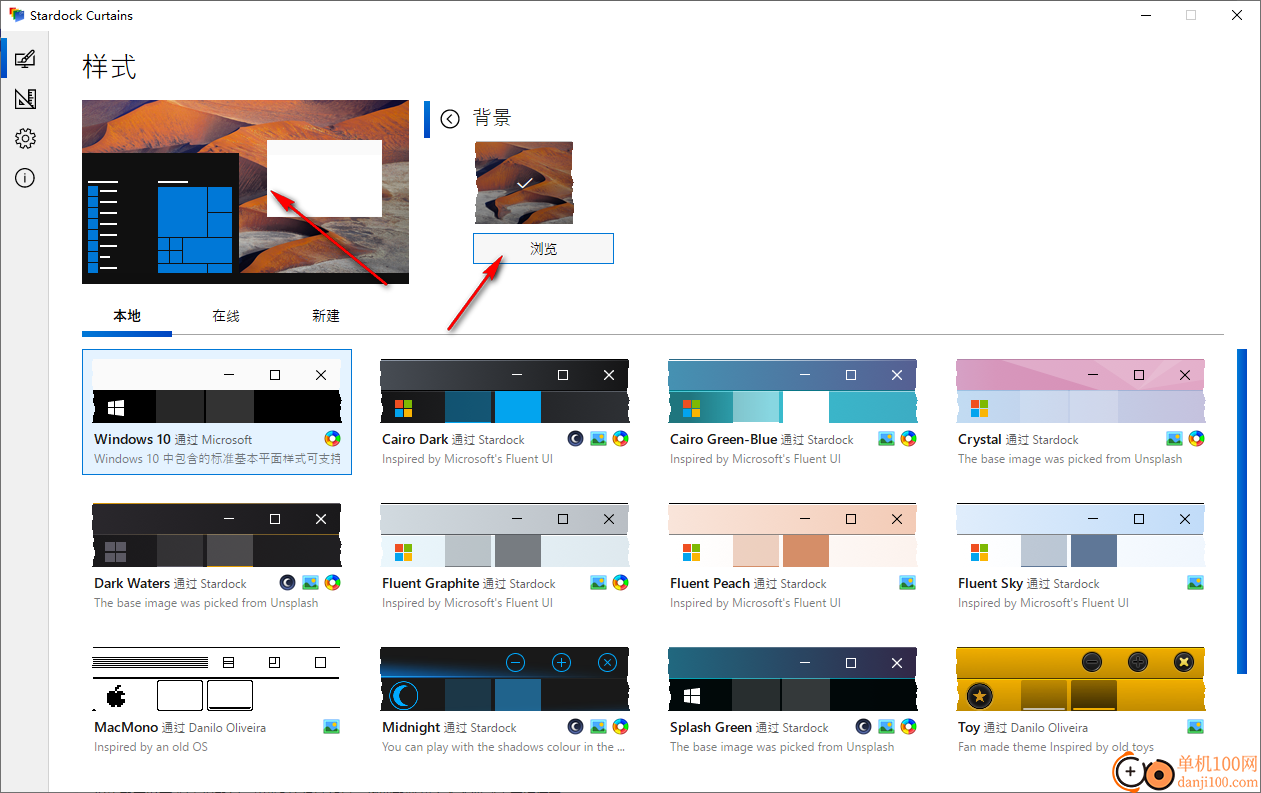Open the About info icon in the sidebar
The width and height of the screenshot is (1261, 793).
tap(25, 178)
